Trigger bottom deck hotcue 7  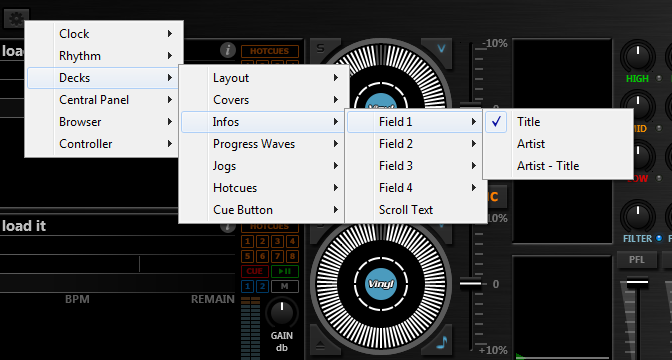277,256
